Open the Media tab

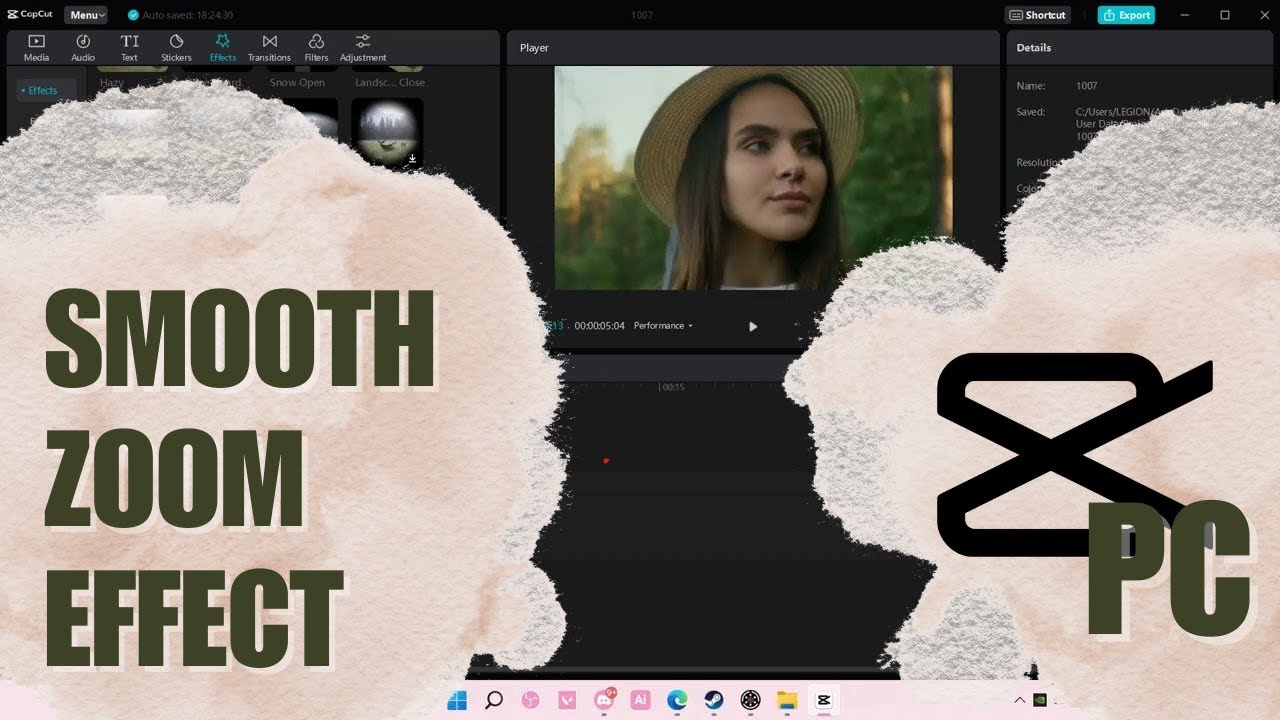36,47
